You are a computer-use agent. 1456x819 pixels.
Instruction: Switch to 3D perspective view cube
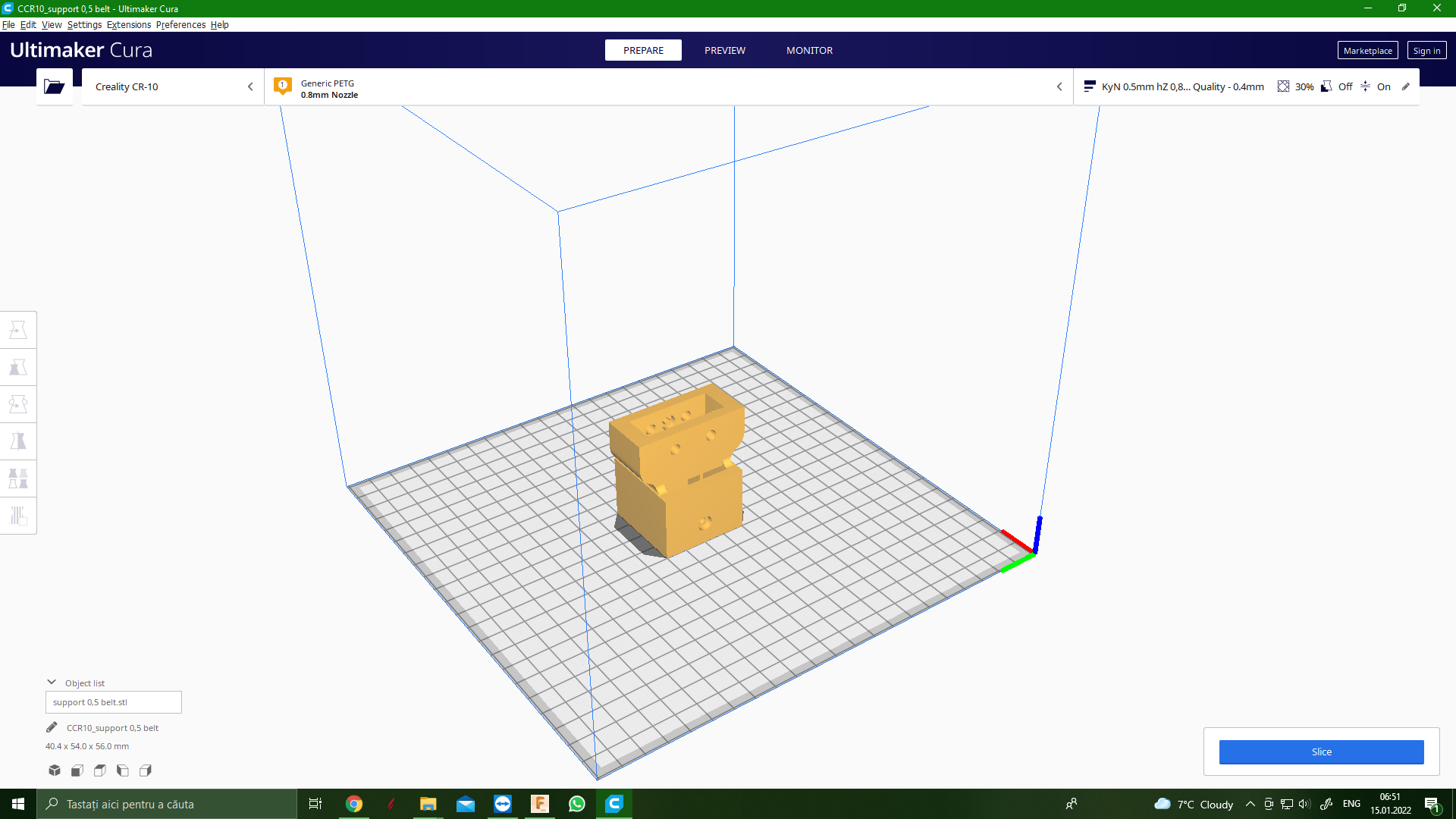(55, 770)
